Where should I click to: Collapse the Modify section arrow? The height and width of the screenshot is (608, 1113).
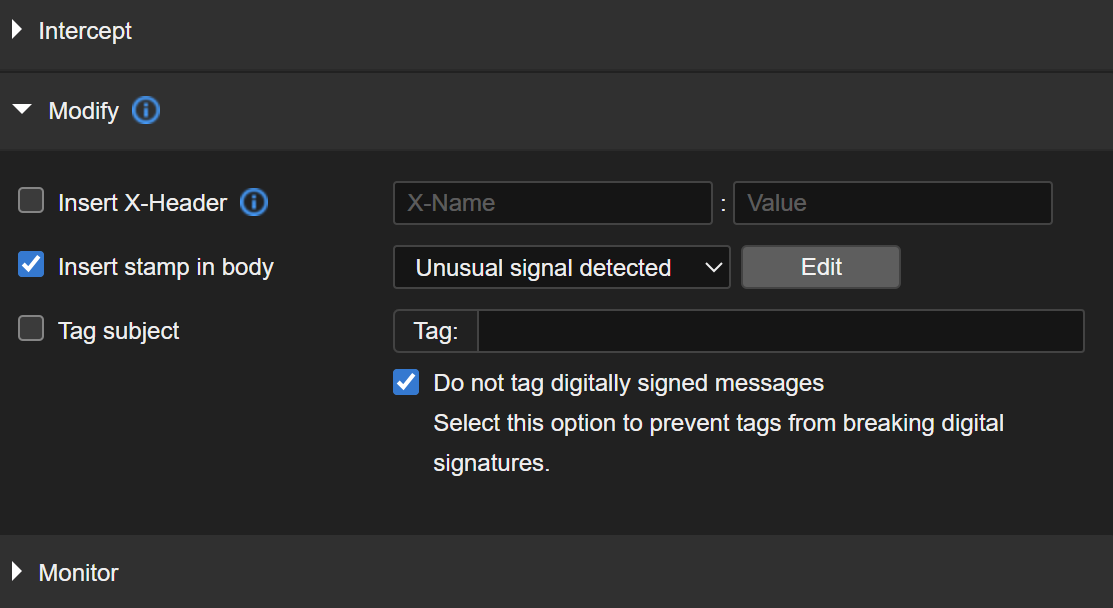click(x=22, y=110)
